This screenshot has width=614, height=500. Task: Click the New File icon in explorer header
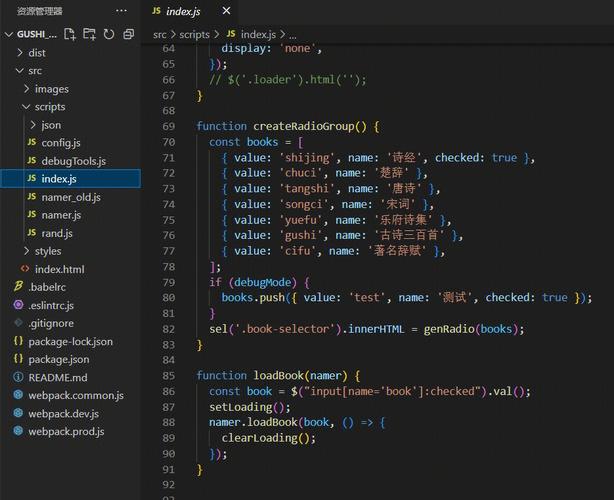(70, 34)
